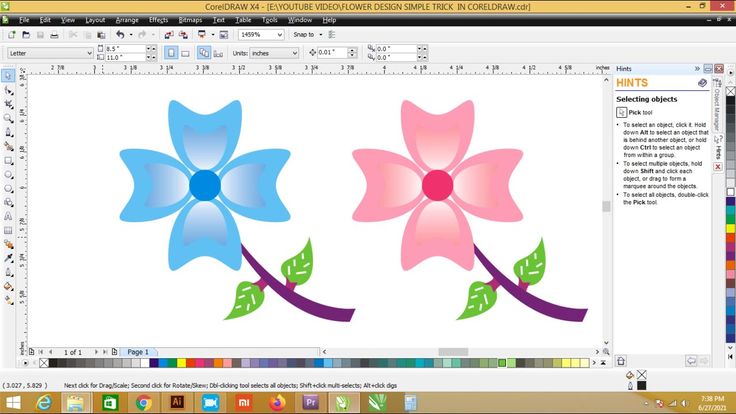Open the Bitmaps menu
Viewport: 736px width, 414px height.
pos(189,20)
